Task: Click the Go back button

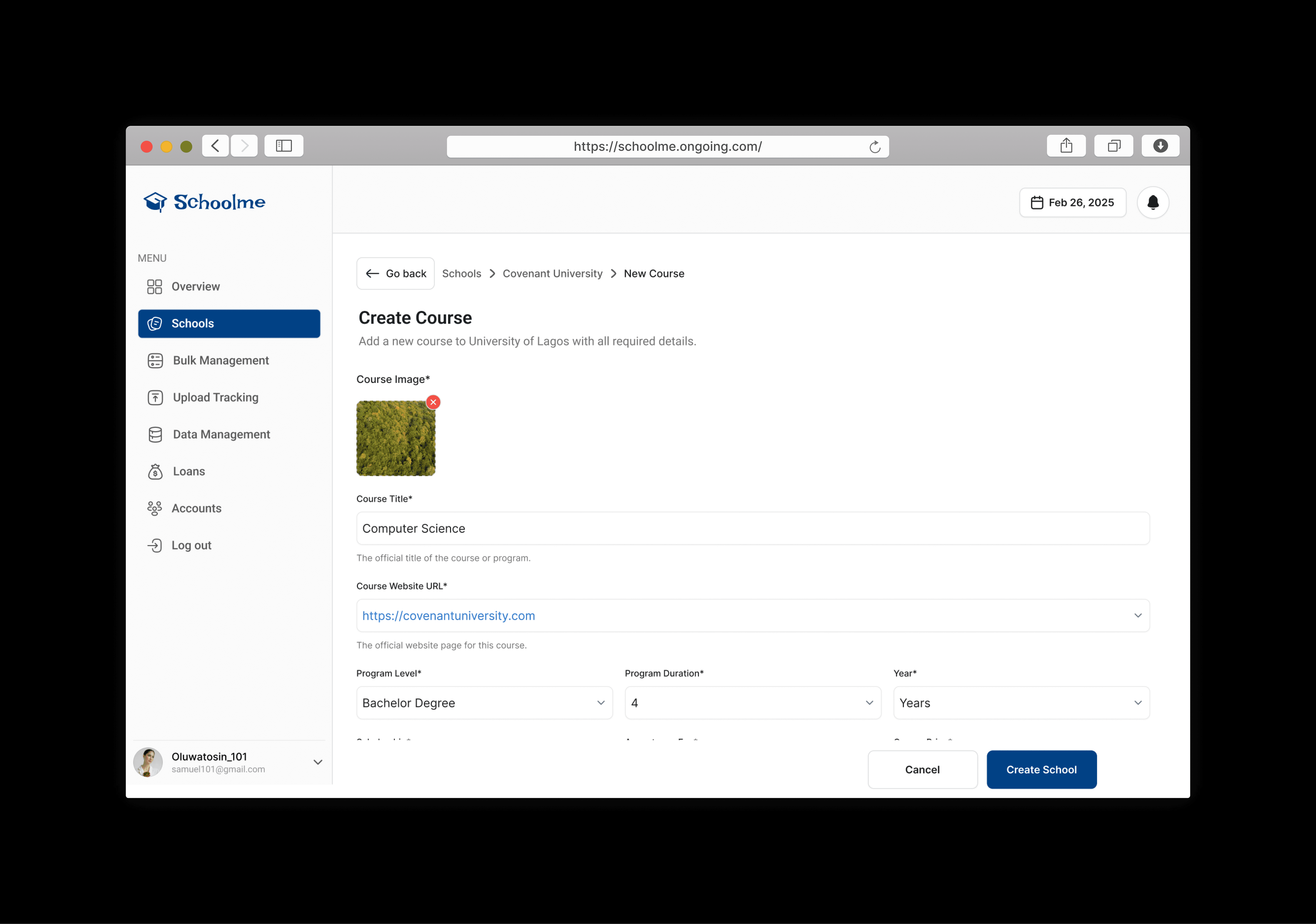Action: (x=396, y=274)
